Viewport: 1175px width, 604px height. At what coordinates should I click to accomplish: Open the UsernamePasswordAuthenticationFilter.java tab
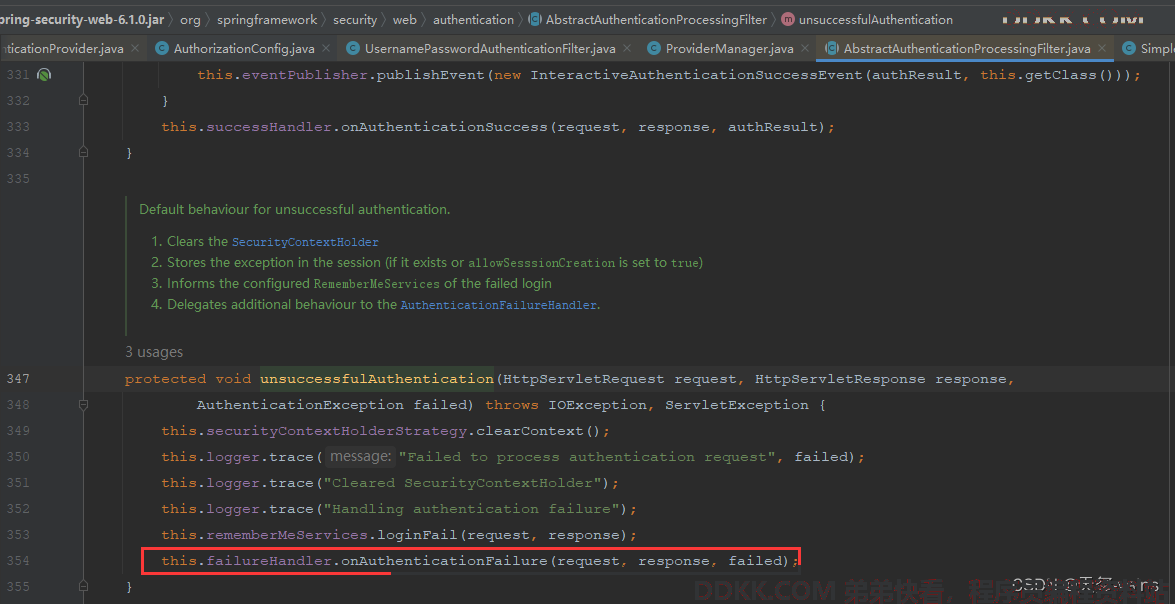490,48
